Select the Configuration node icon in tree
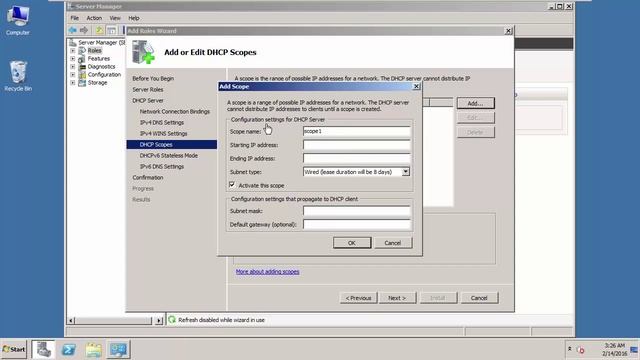Image resolution: width=640 pixels, height=360 pixels. pyautogui.click(x=82, y=75)
